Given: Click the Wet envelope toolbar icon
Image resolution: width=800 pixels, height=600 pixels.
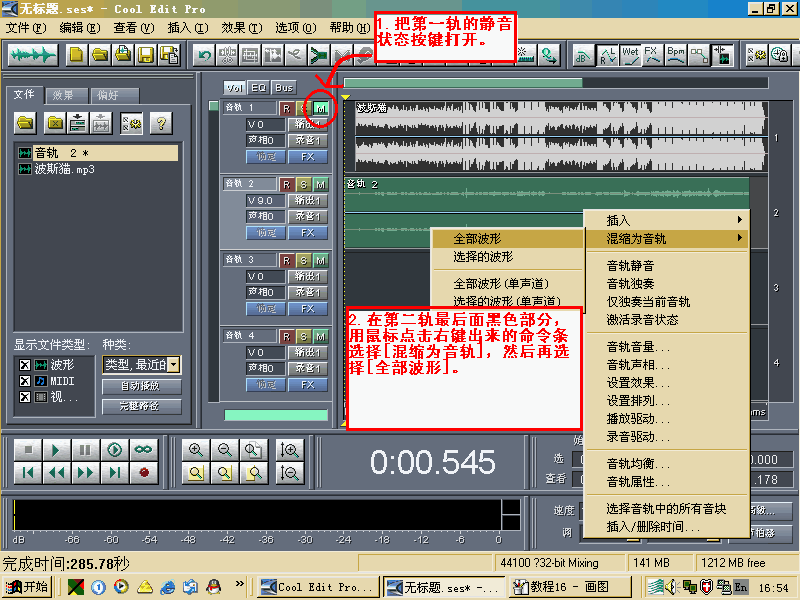Looking at the screenshot, I should click(x=630, y=55).
